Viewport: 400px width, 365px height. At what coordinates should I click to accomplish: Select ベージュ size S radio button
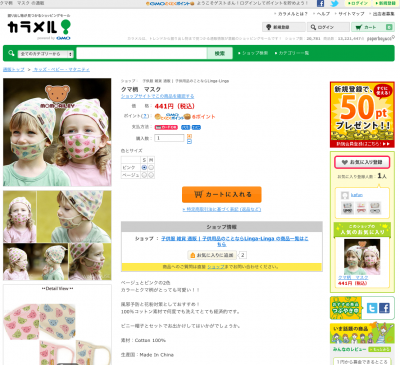[144, 175]
